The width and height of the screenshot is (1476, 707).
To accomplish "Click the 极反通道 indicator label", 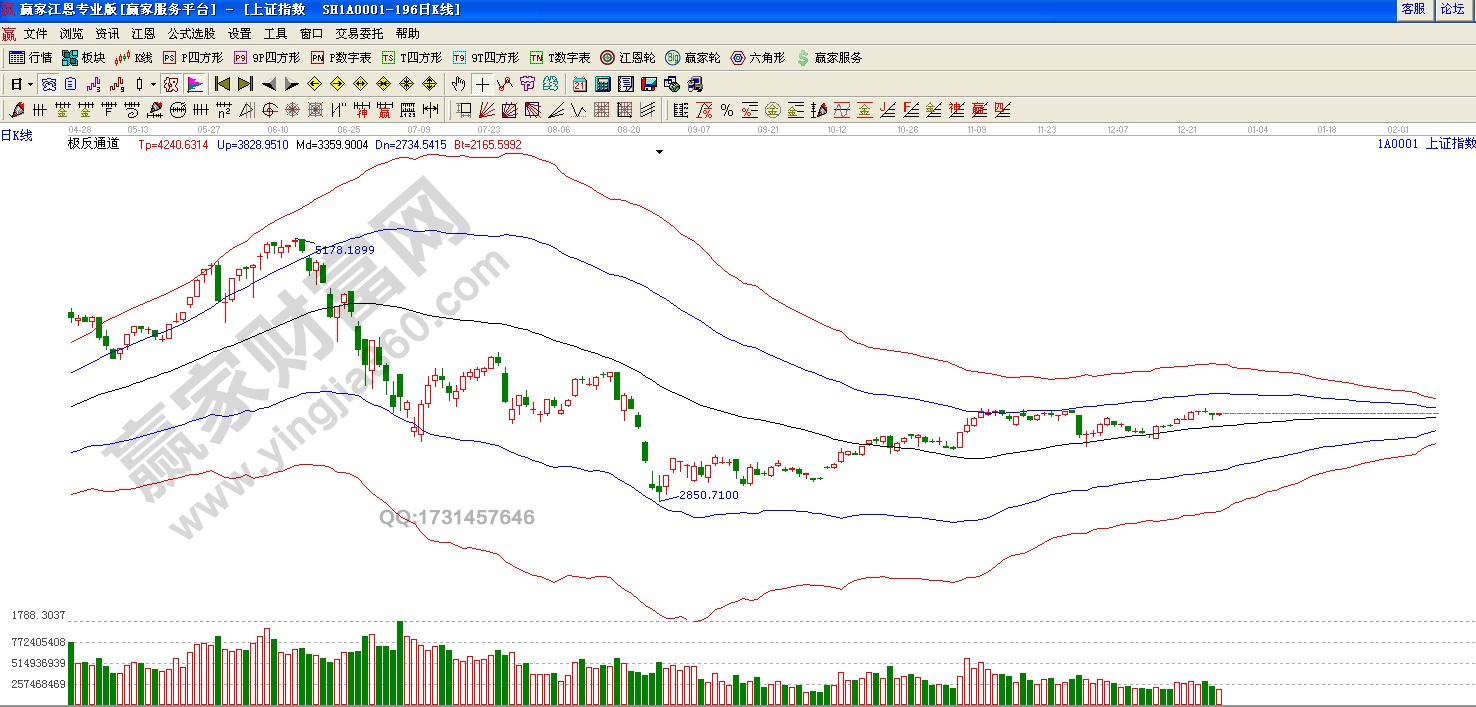I will point(93,144).
